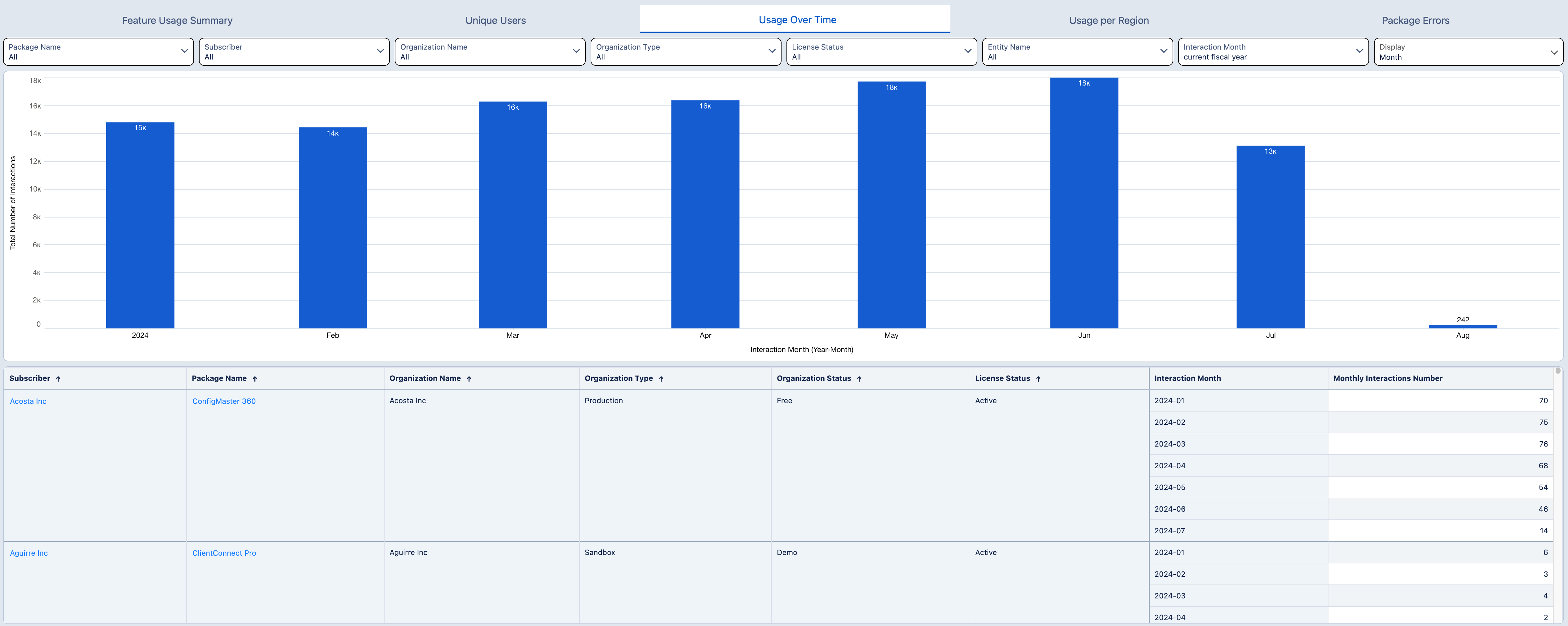Sort by Organization Type column arrow icon
This screenshot has height=626, width=1568.
[660, 379]
